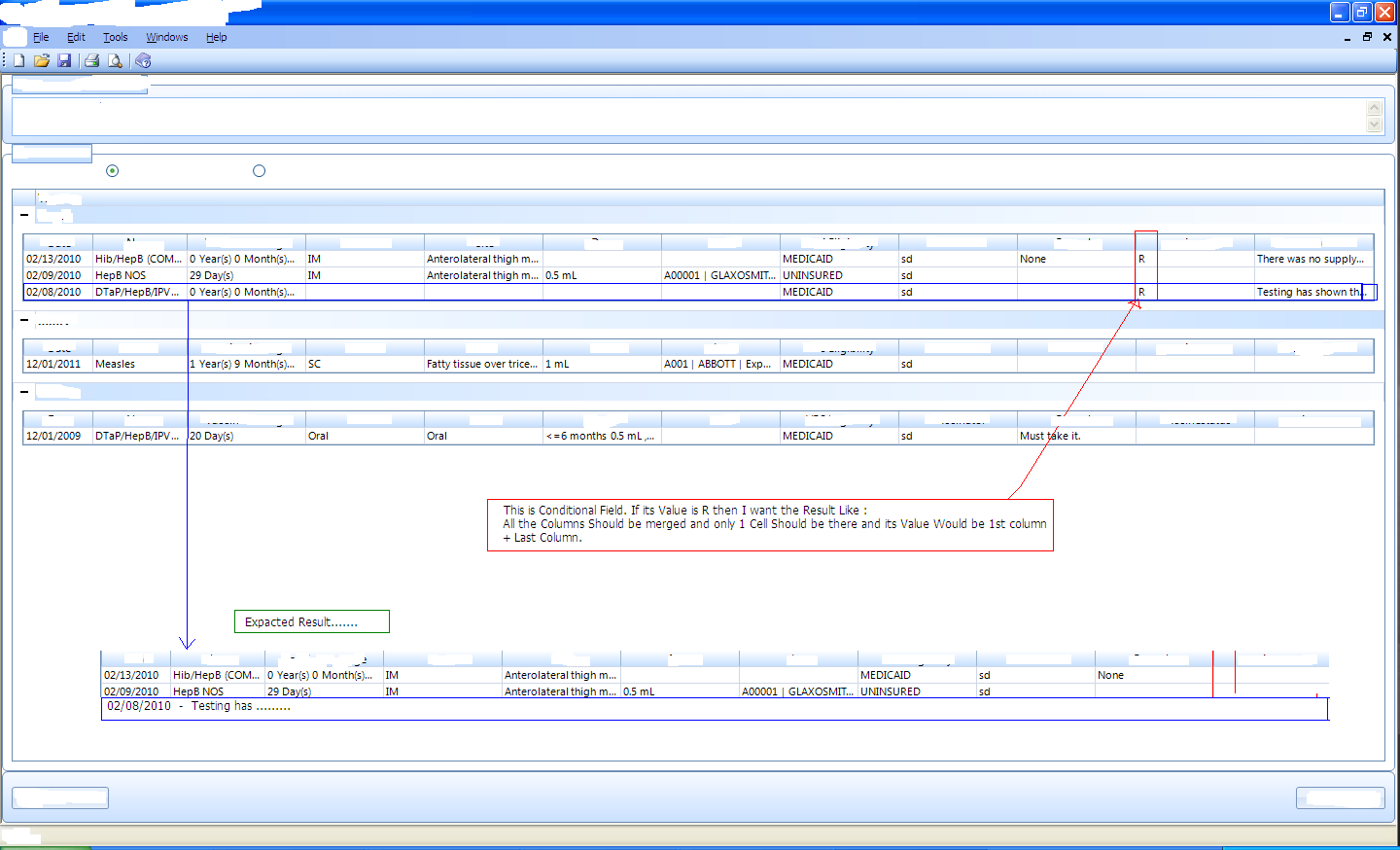Click the Open folder toolbar icon

(42, 60)
